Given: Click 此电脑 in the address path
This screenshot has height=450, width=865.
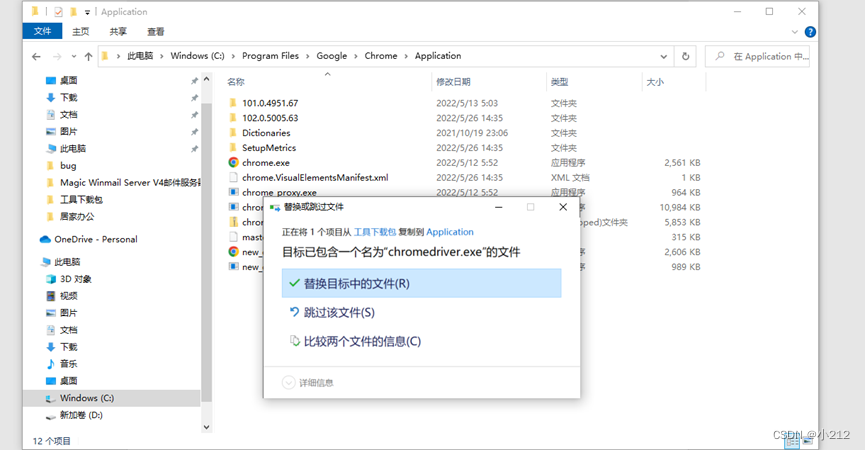Looking at the screenshot, I should 140,56.
